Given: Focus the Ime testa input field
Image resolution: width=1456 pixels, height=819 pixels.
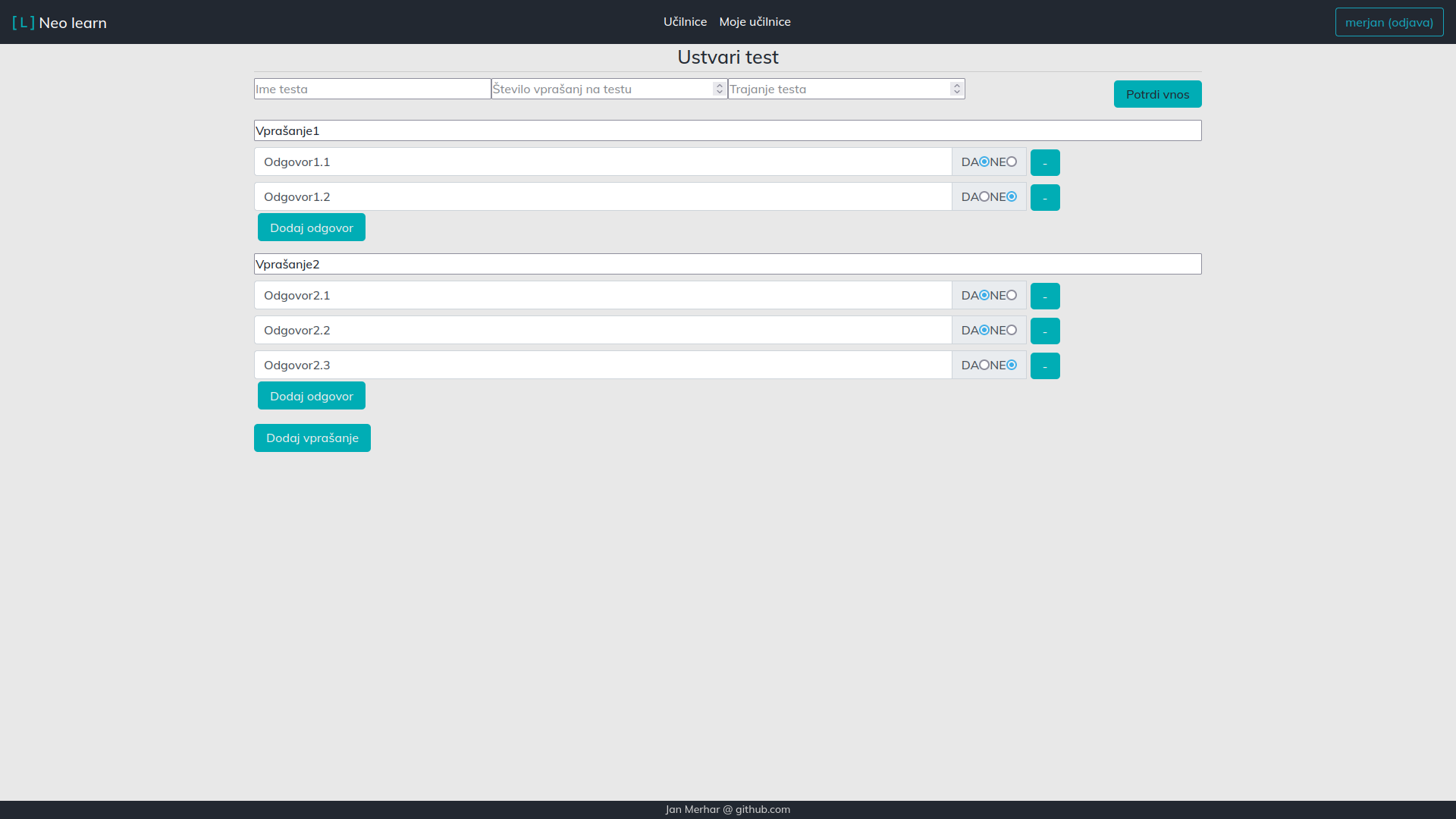Looking at the screenshot, I should pyautogui.click(x=372, y=89).
